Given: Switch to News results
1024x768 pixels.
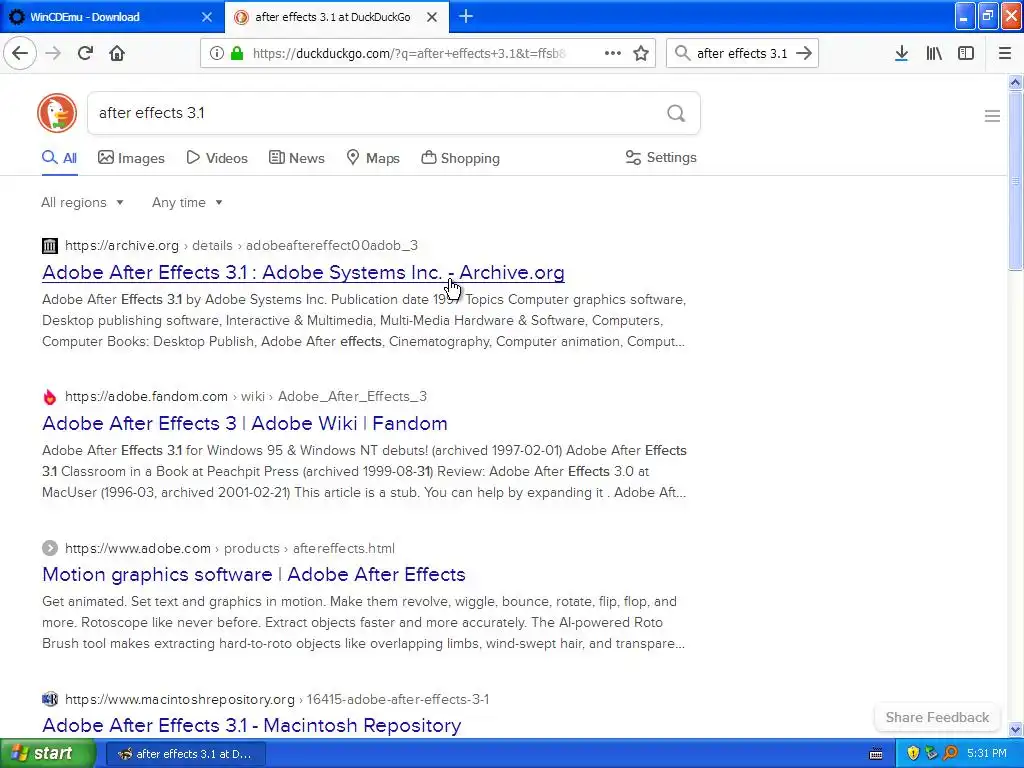Looking at the screenshot, I should 296,158.
